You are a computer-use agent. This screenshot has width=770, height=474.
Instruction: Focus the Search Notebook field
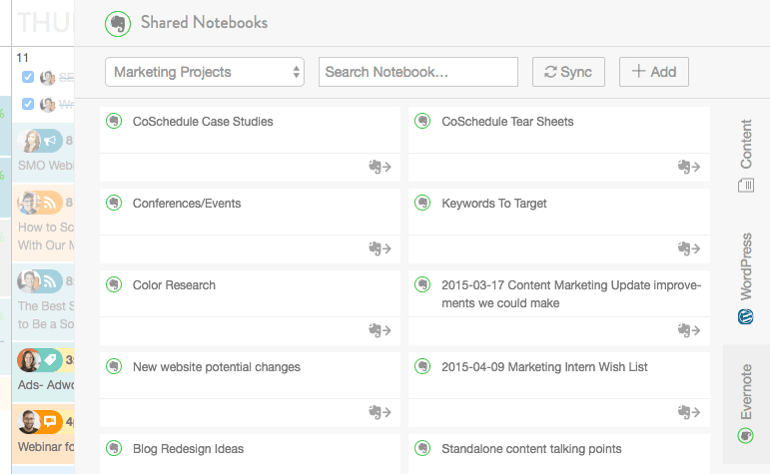pos(418,72)
